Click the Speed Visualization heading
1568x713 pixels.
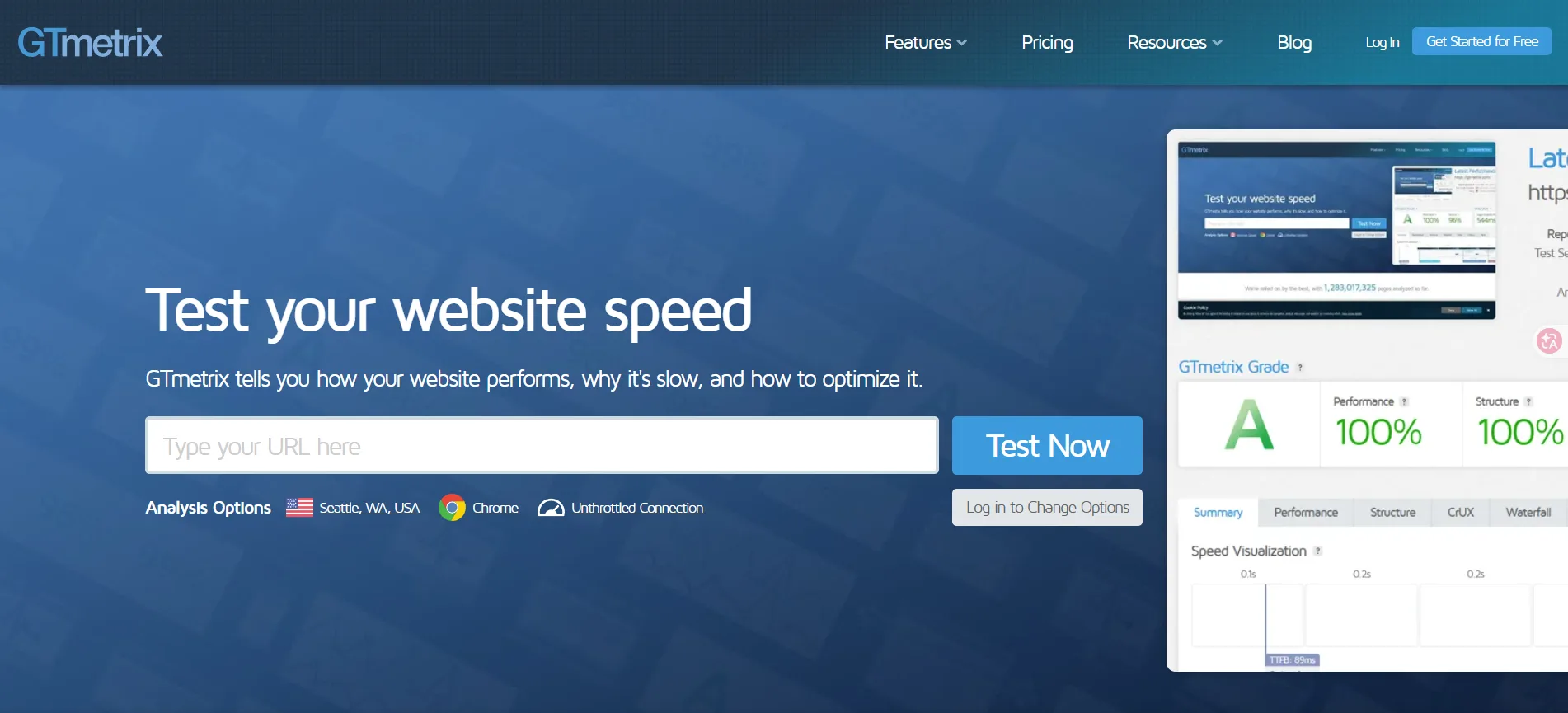coord(1249,551)
